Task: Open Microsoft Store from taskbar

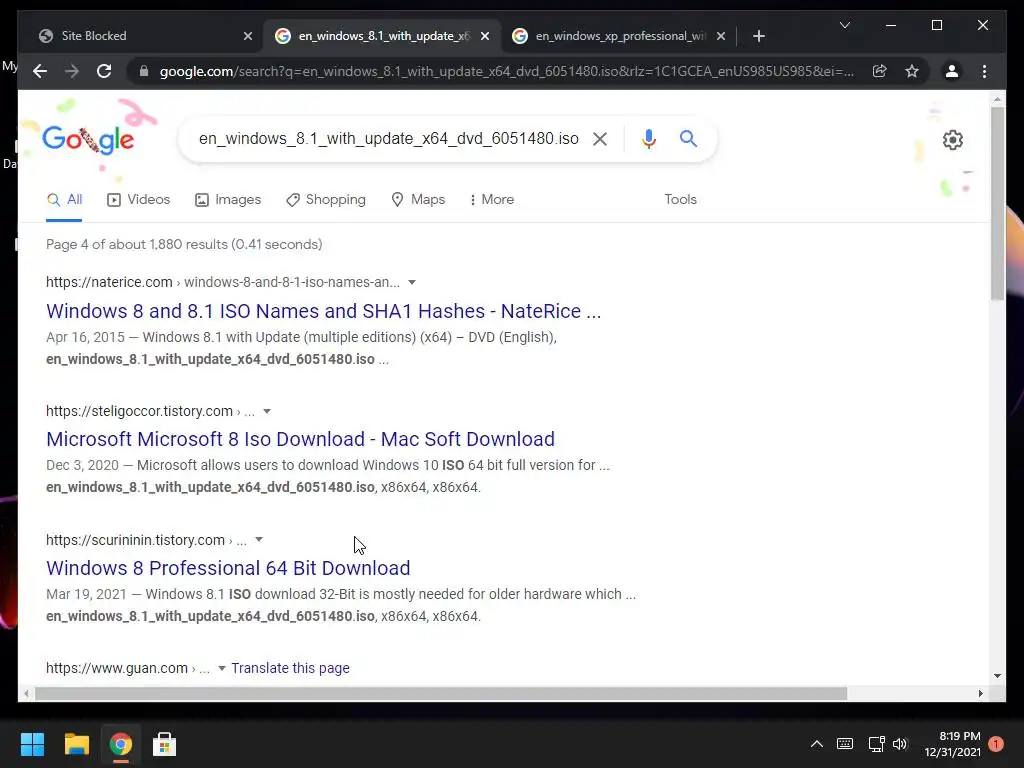Action: click(x=165, y=744)
